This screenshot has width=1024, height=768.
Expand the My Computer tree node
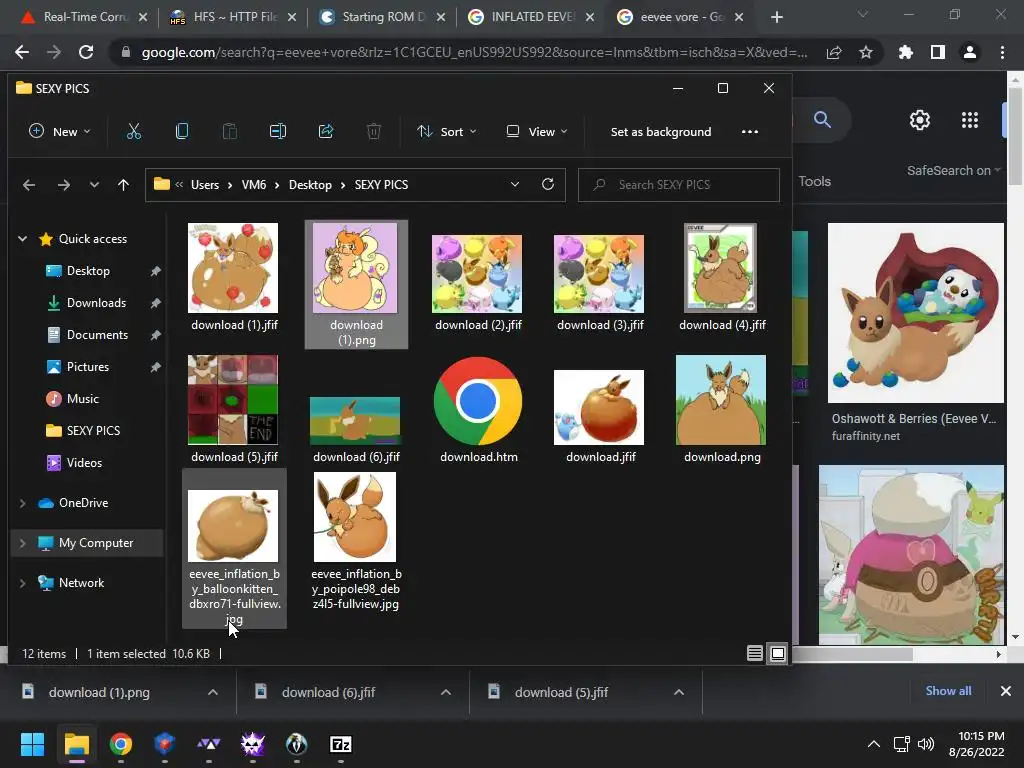coord(22,543)
